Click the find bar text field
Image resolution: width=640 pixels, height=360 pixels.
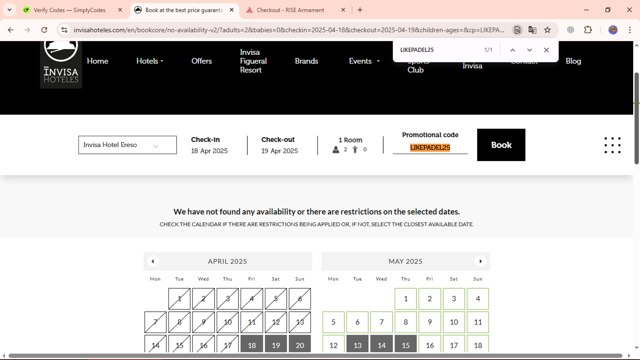coord(439,50)
